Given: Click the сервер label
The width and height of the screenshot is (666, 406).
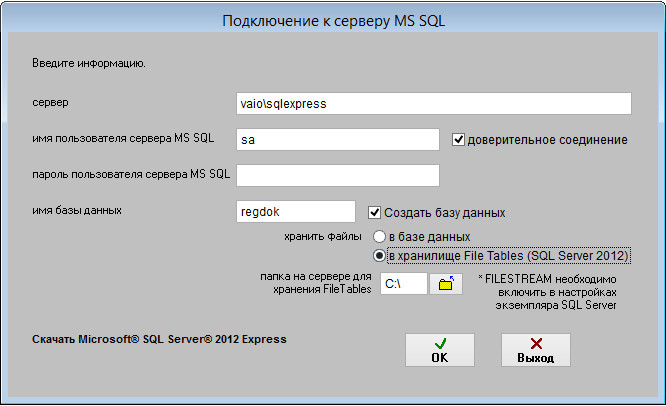Looking at the screenshot, I should click(x=50, y=102).
